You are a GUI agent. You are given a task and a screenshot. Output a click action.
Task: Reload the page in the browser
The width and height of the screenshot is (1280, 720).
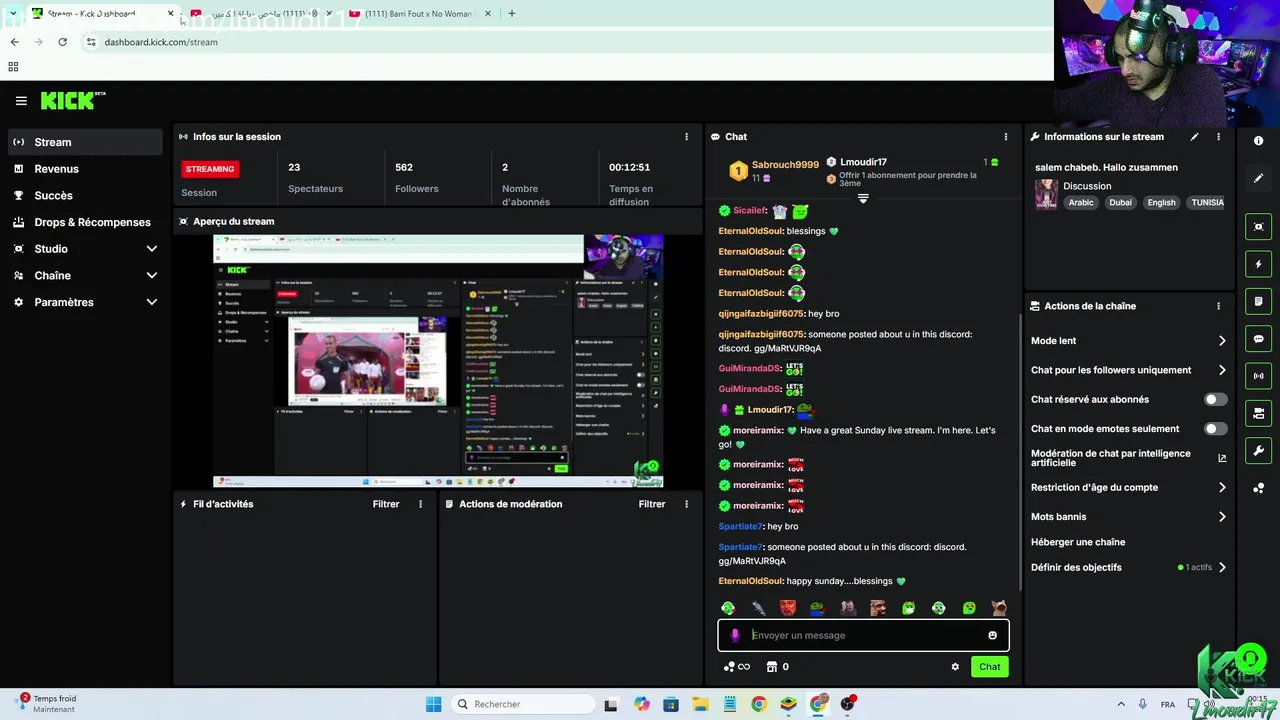point(62,42)
